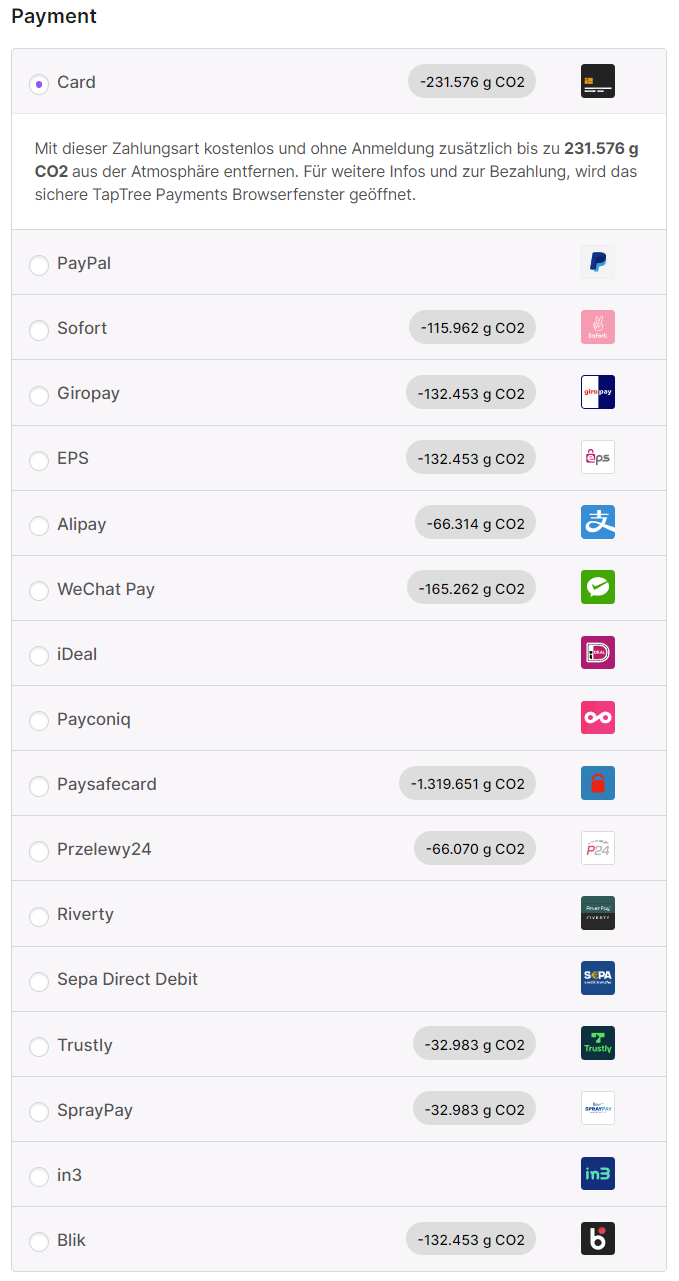The height and width of the screenshot is (1281, 679).
Task: Choose the Sepa Direct Debit radio option
Action: (39, 981)
